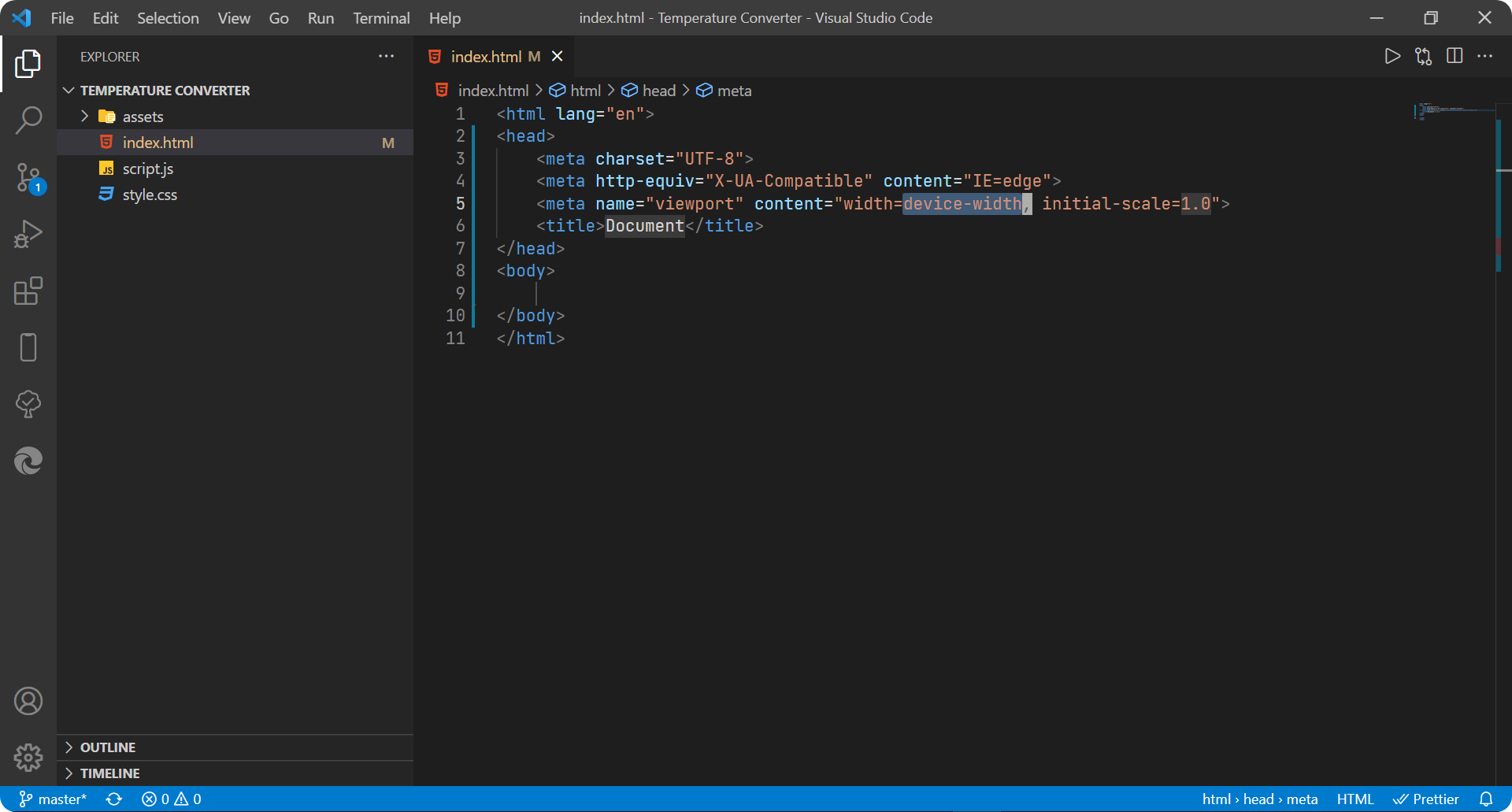Open the Terminal menu
This screenshot has height=812, width=1512.
381,18
